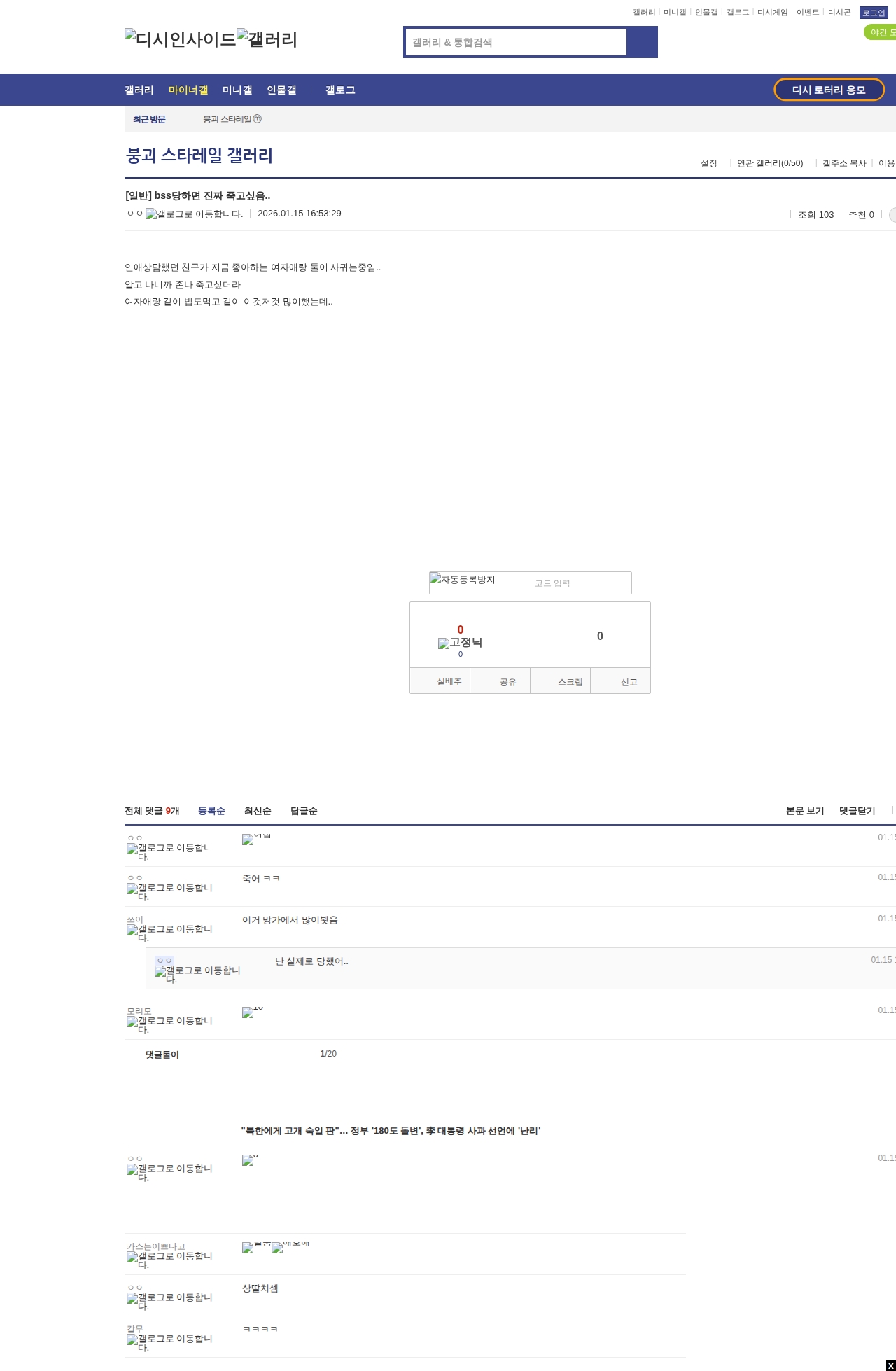
Task: Open the 인물갤 navigation tab
Action: 281,90
